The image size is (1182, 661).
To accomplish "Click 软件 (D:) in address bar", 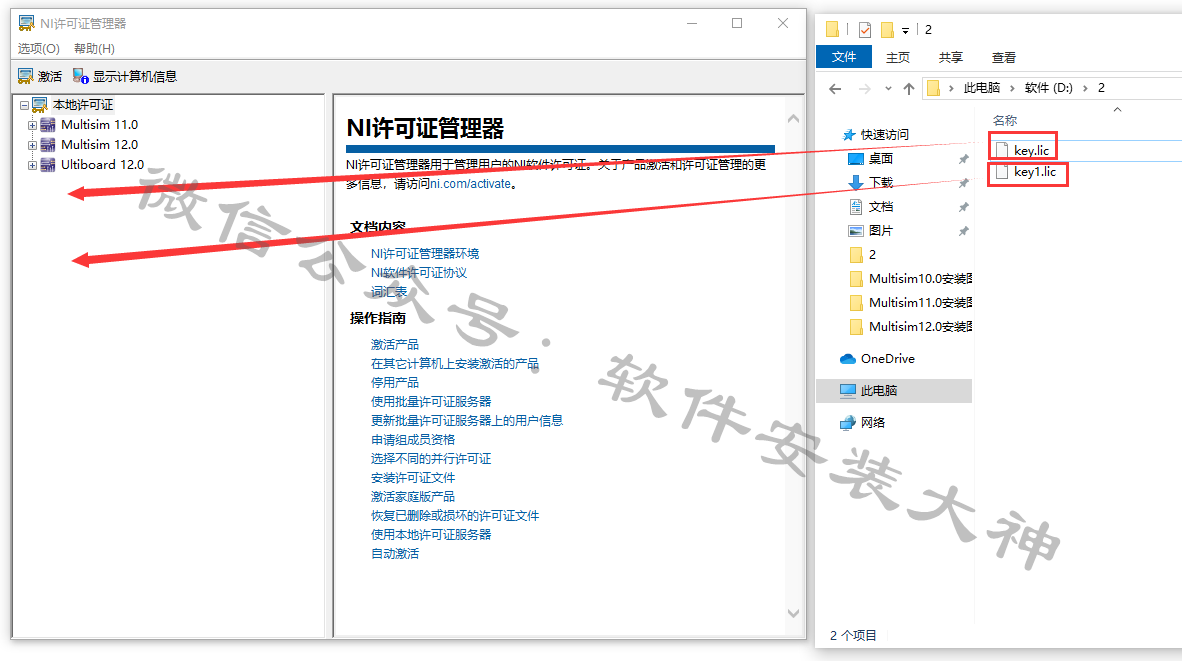I will click(x=1049, y=87).
